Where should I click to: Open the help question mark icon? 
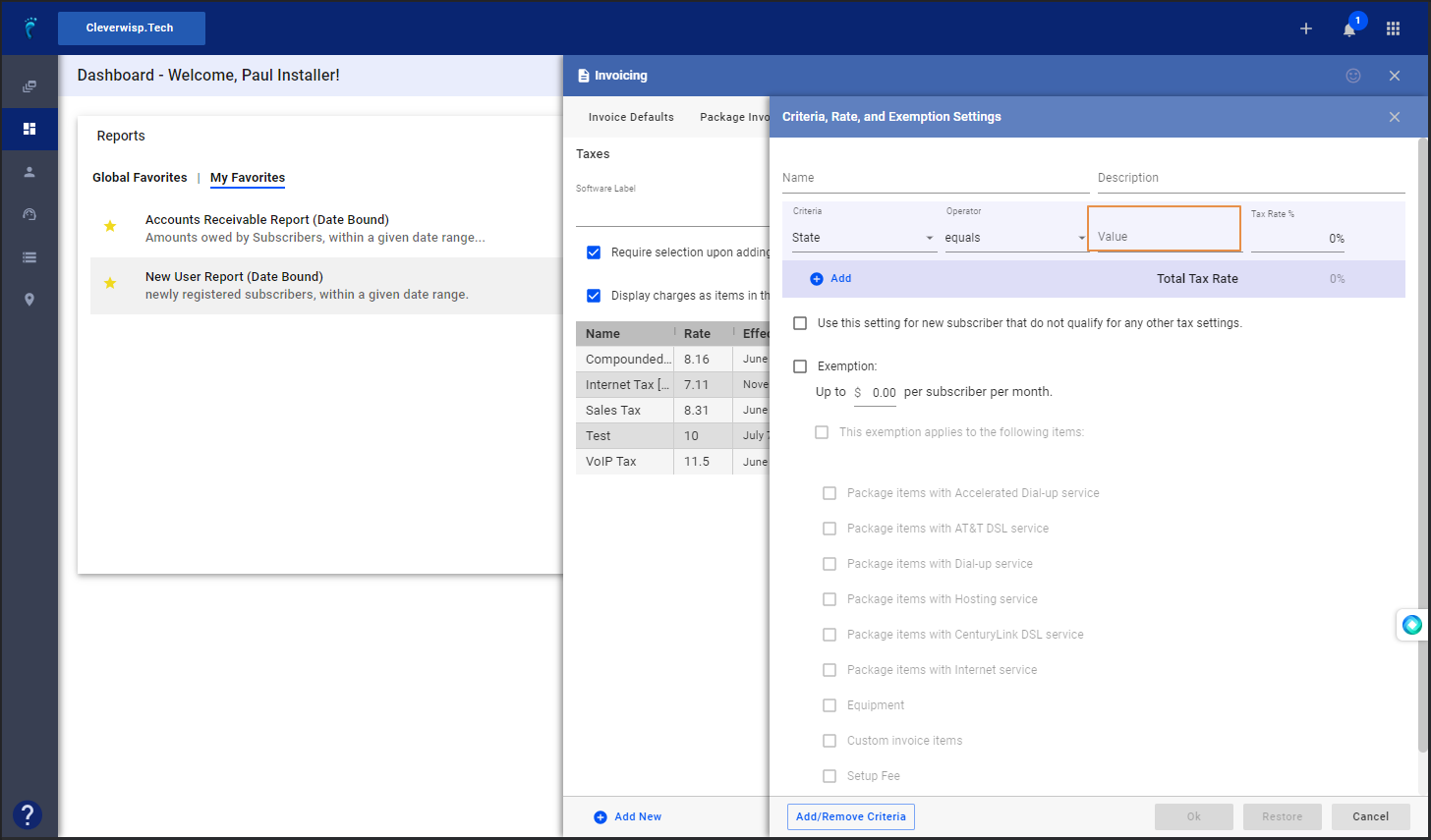(x=28, y=814)
